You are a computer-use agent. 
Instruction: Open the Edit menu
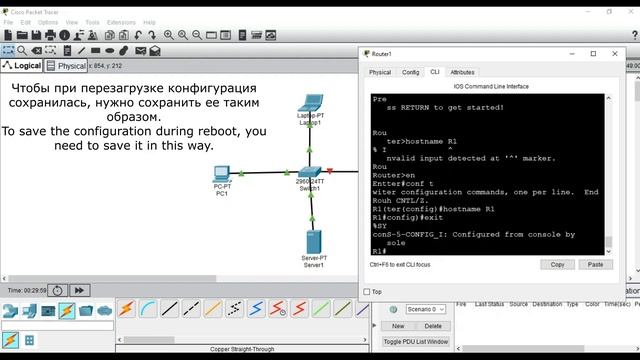(25, 22)
